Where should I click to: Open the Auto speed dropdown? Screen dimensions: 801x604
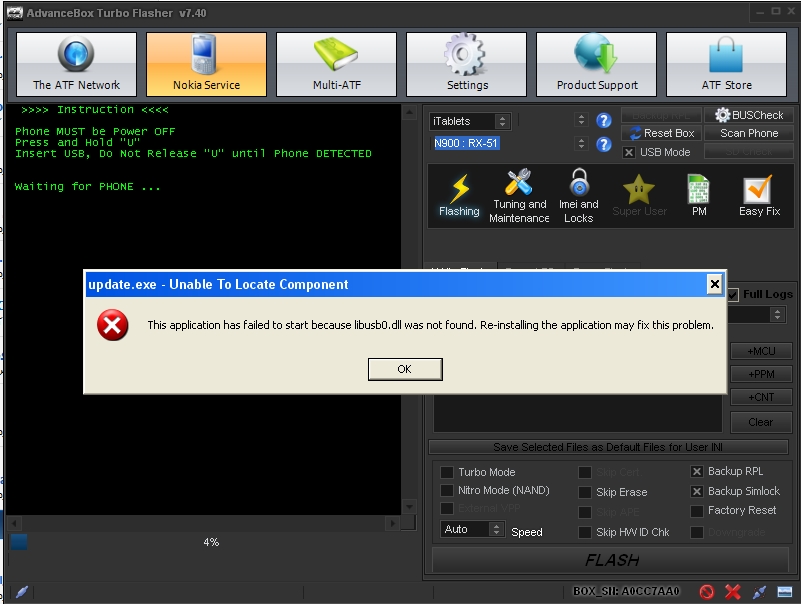473,529
